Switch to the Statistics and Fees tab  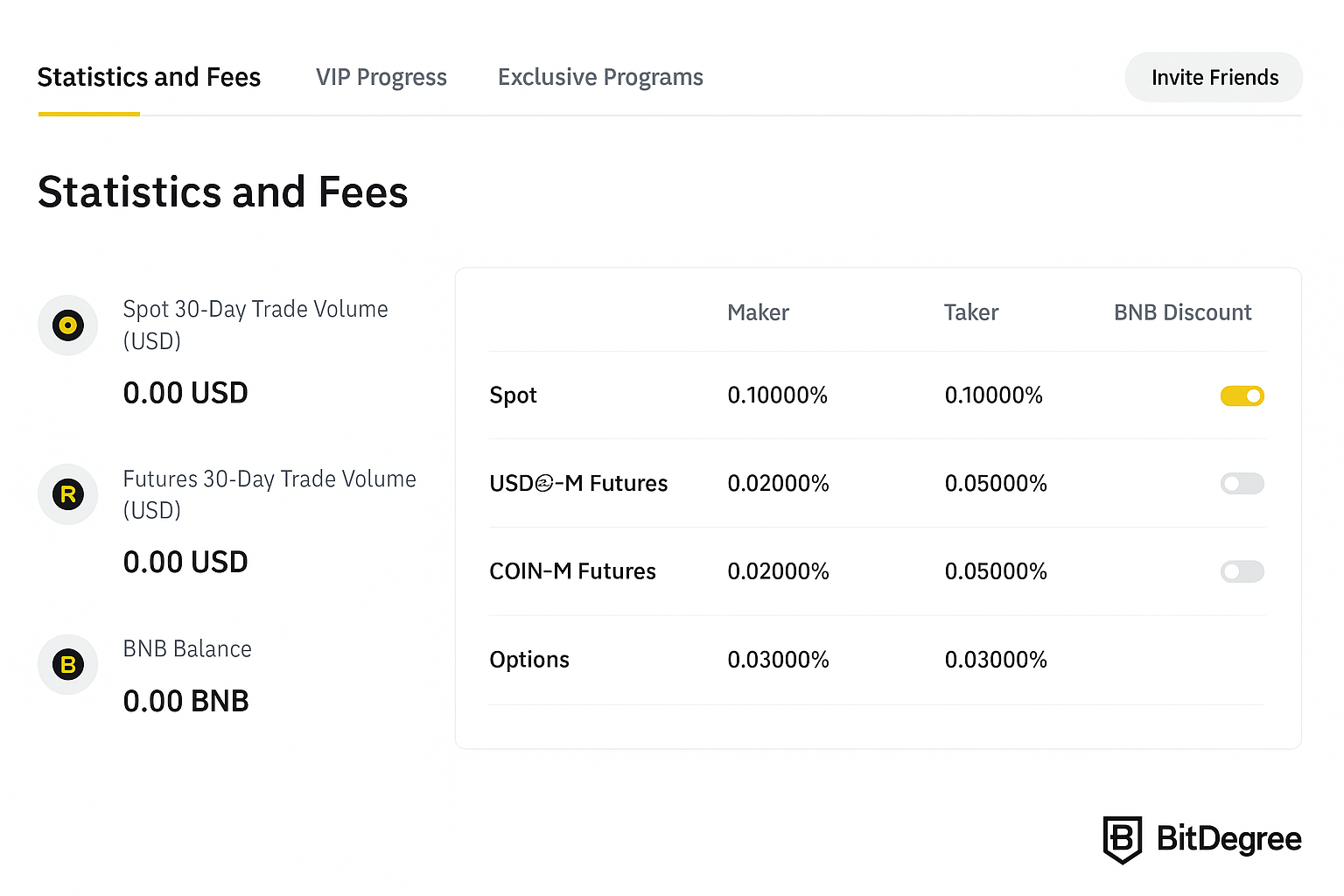[149, 78]
